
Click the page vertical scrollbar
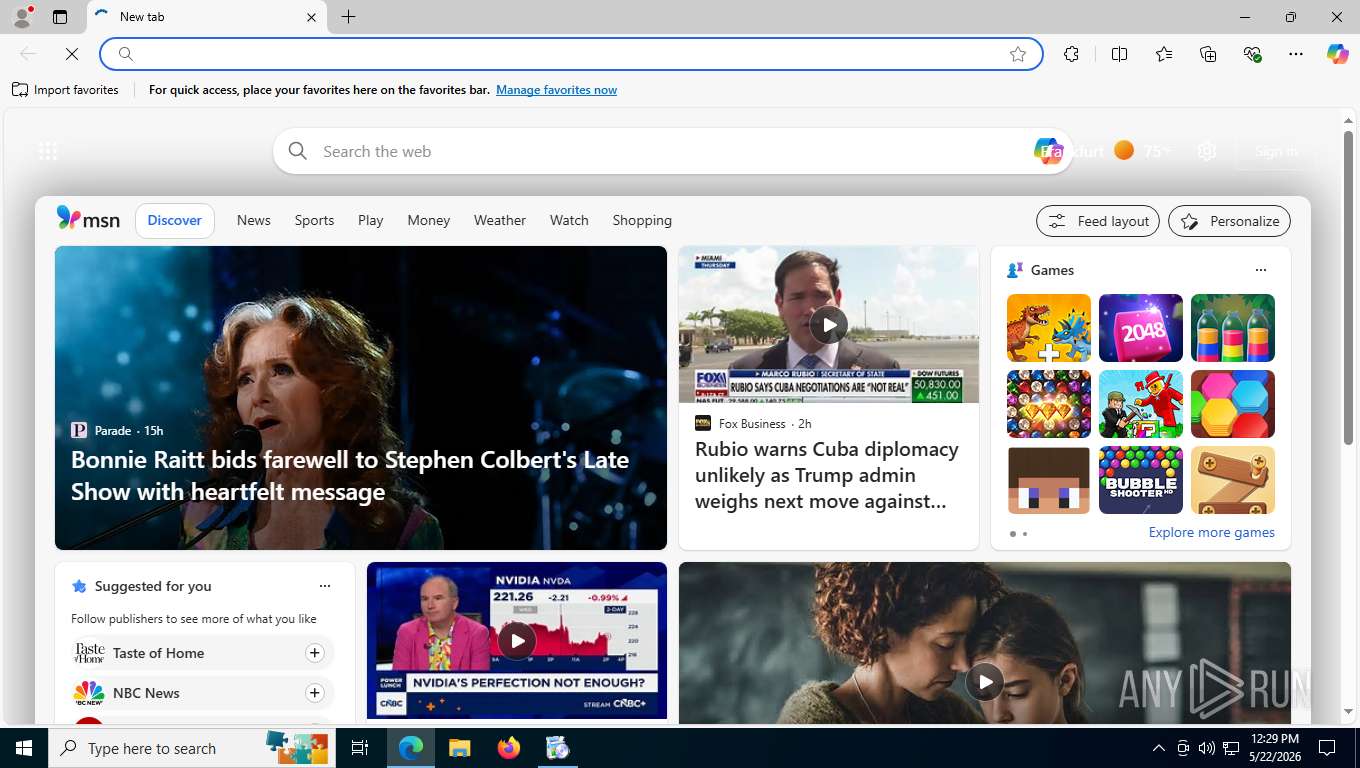[x=1348, y=288]
